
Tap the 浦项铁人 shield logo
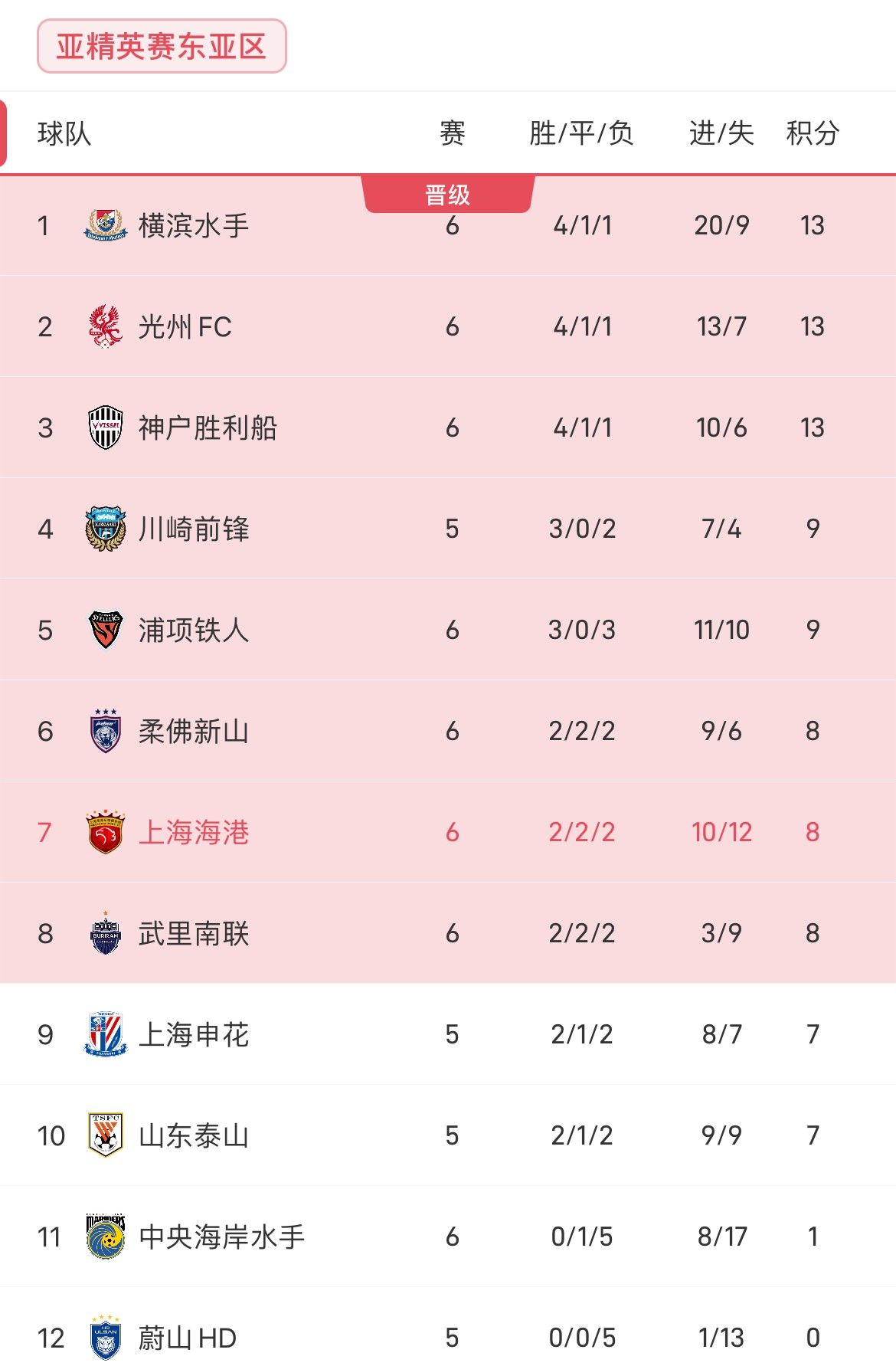(106, 630)
